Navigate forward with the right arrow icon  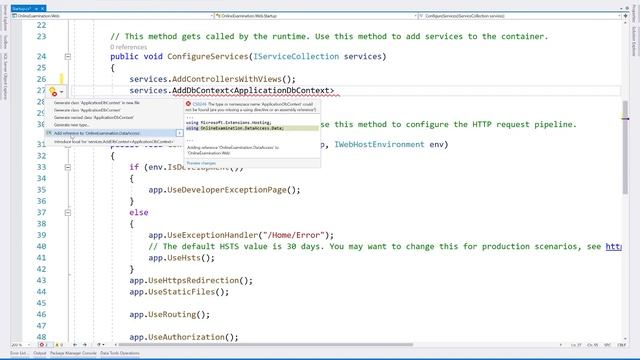(x=84, y=345)
